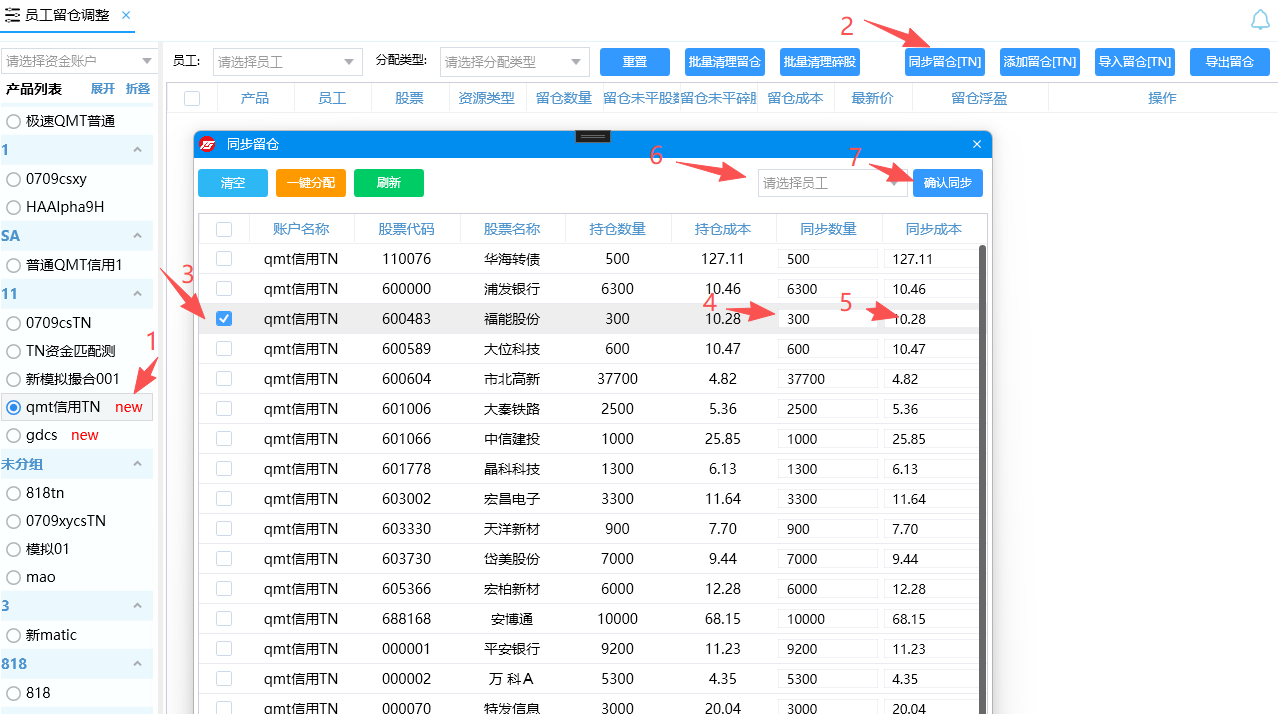Screen dimensions: 1278x714
Task: Click the 持仓数量 column header
Action: (617, 229)
